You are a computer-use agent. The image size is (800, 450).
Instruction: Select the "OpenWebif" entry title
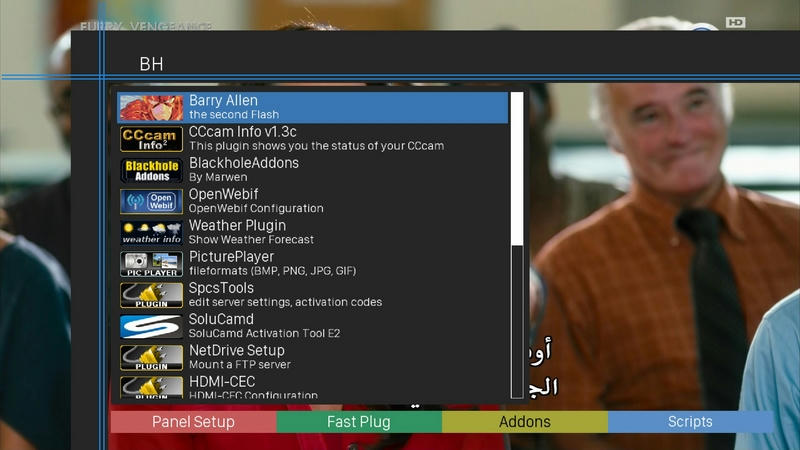click(x=223, y=194)
